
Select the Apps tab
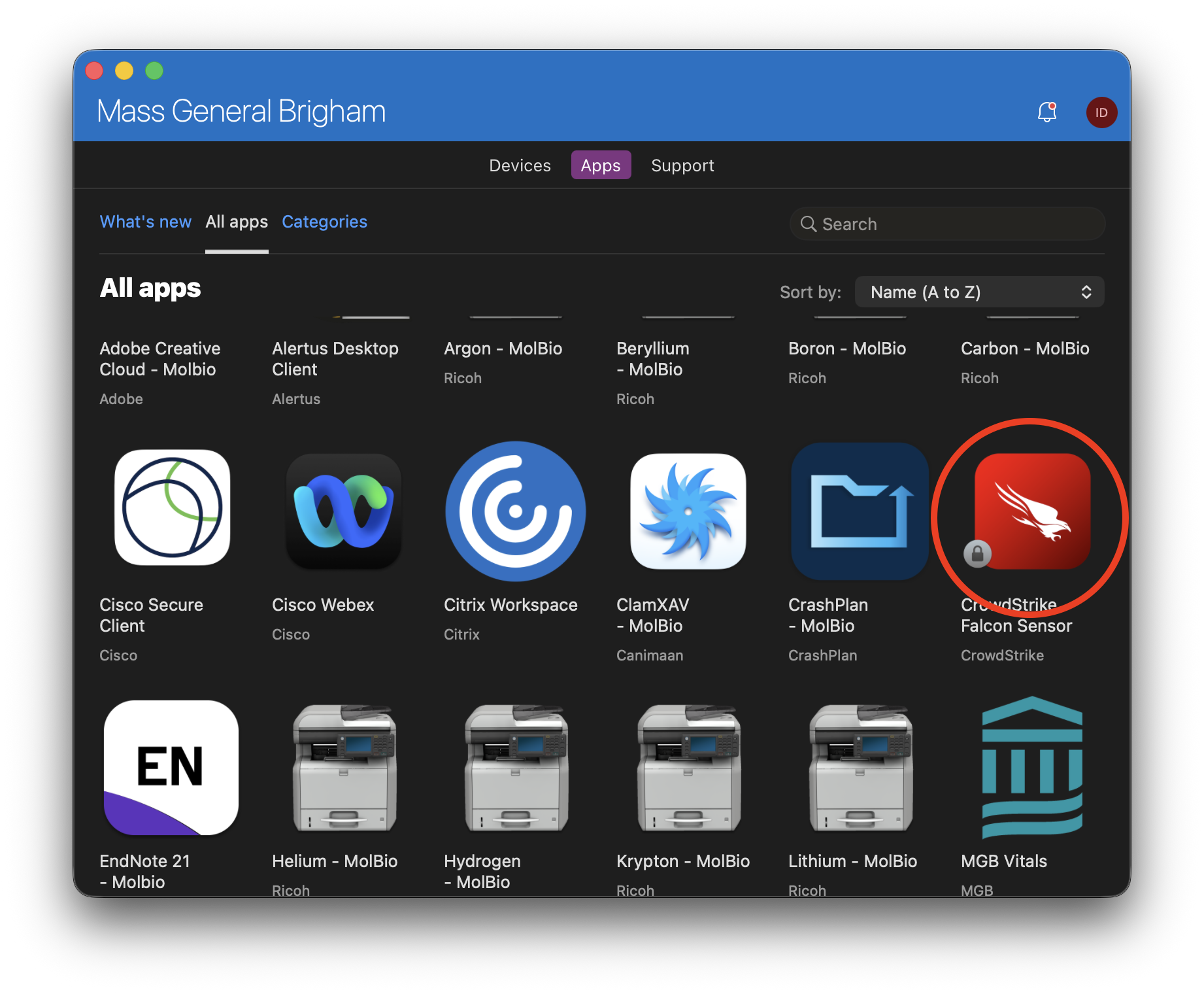601,165
